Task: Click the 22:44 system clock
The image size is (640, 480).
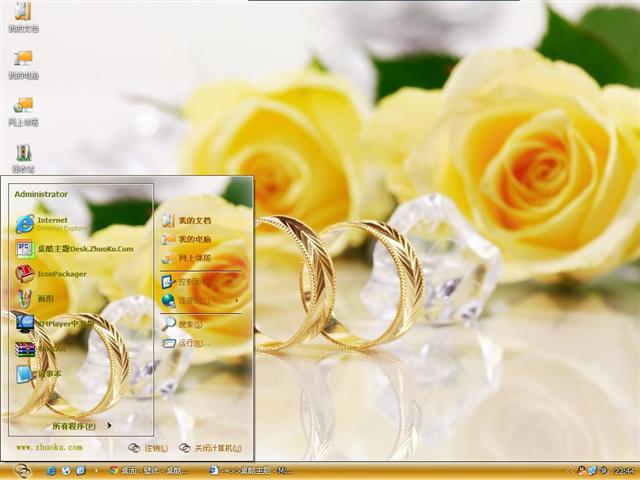Action: [x=624, y=471]
